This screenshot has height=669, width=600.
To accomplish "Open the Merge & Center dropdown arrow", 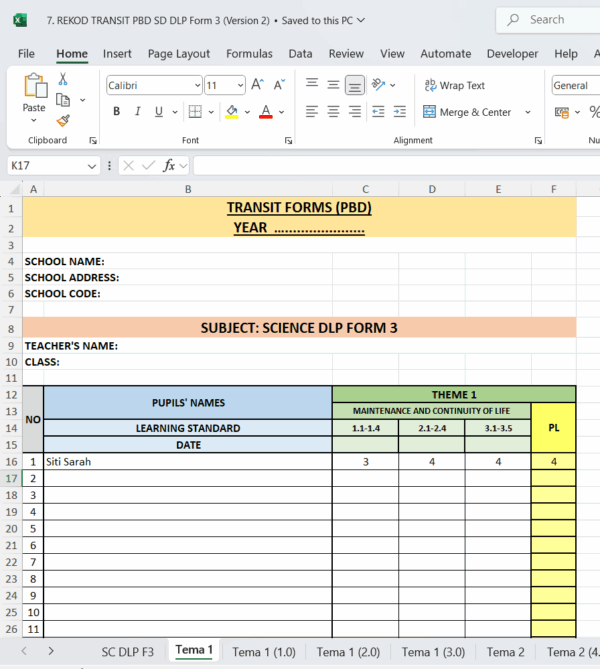I will pyautogui.click(x=528, y=112).
